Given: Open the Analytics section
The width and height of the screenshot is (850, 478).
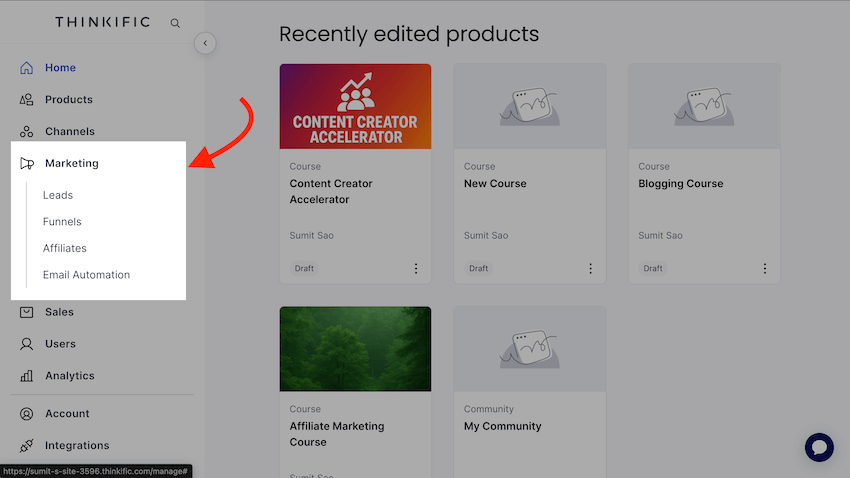Looking at the screenshot, I should coord(70,376).
